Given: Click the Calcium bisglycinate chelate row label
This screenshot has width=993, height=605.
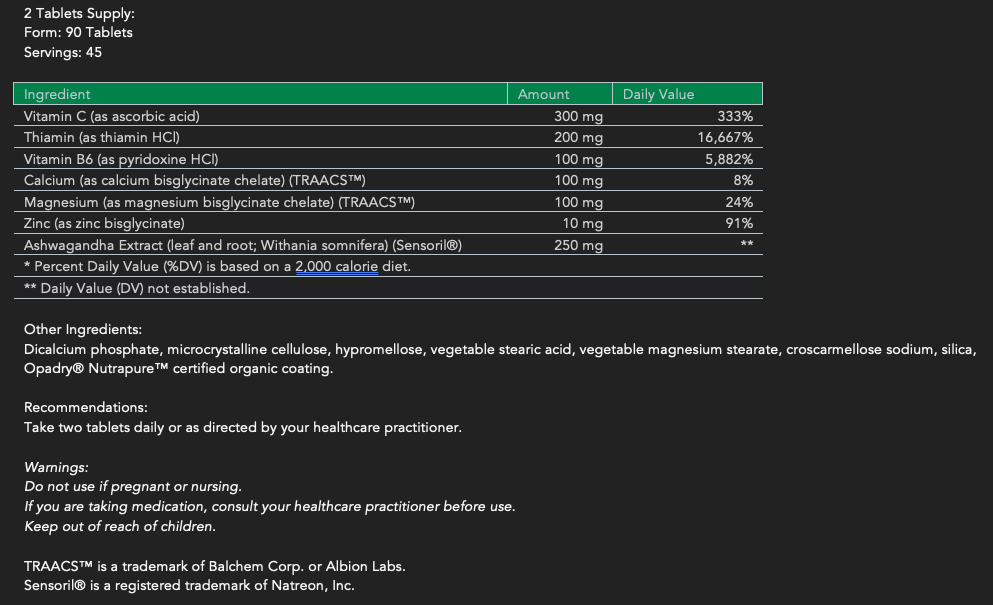Looking at the screenshot, I should [x=195, y=181].
